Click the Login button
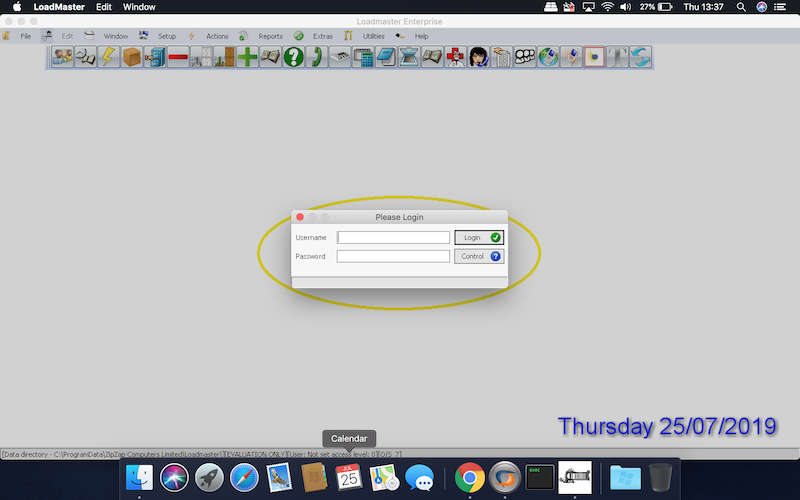Image resolution: width=800 pixels, height=500 pixels. [479, 237]
